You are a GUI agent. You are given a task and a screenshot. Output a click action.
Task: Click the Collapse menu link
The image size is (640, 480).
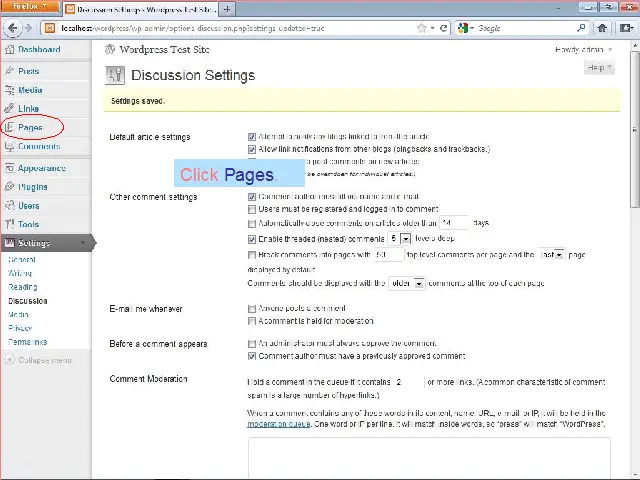[45, 360]
